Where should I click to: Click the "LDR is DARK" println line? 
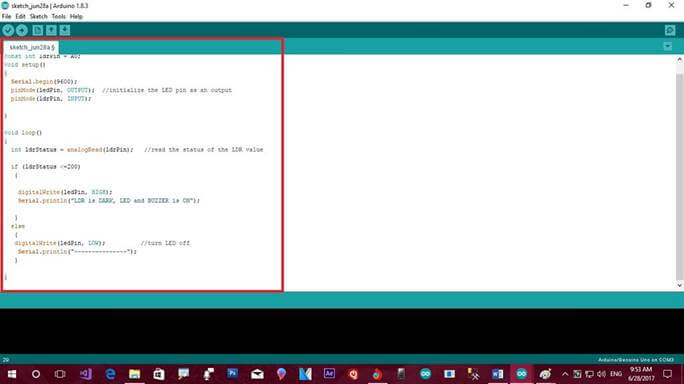coord(109,201)
